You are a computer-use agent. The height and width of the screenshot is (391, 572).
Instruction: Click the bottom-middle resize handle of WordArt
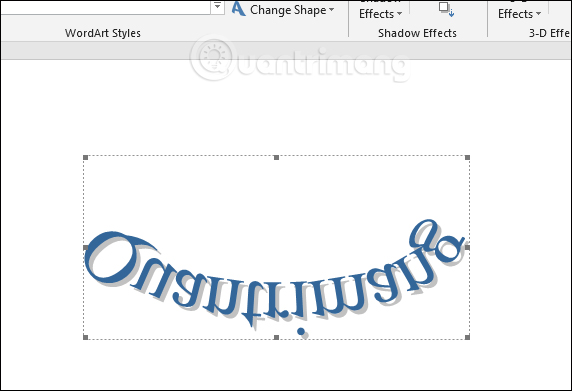(277, 337)
